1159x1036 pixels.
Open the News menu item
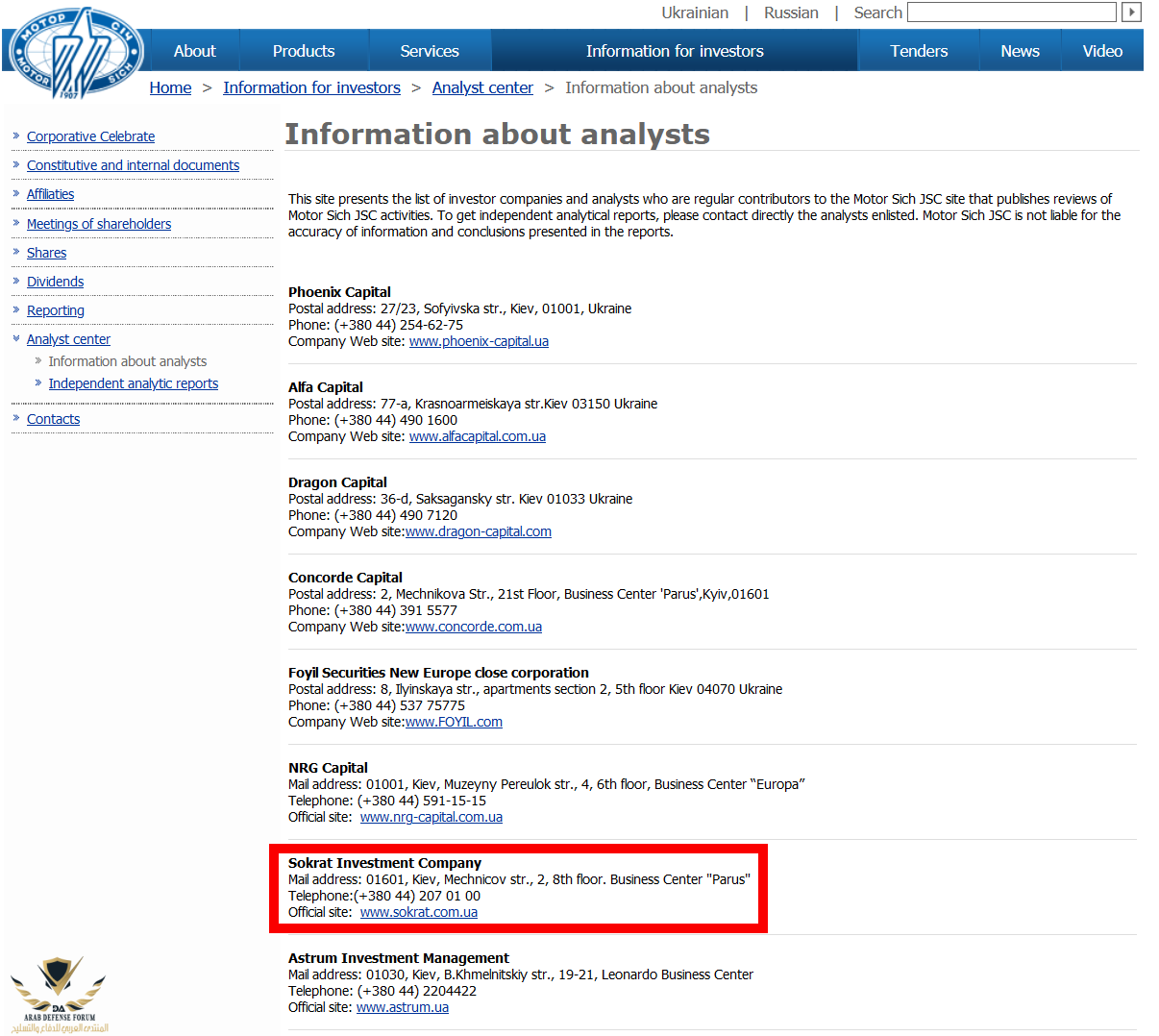[1020, 51]
